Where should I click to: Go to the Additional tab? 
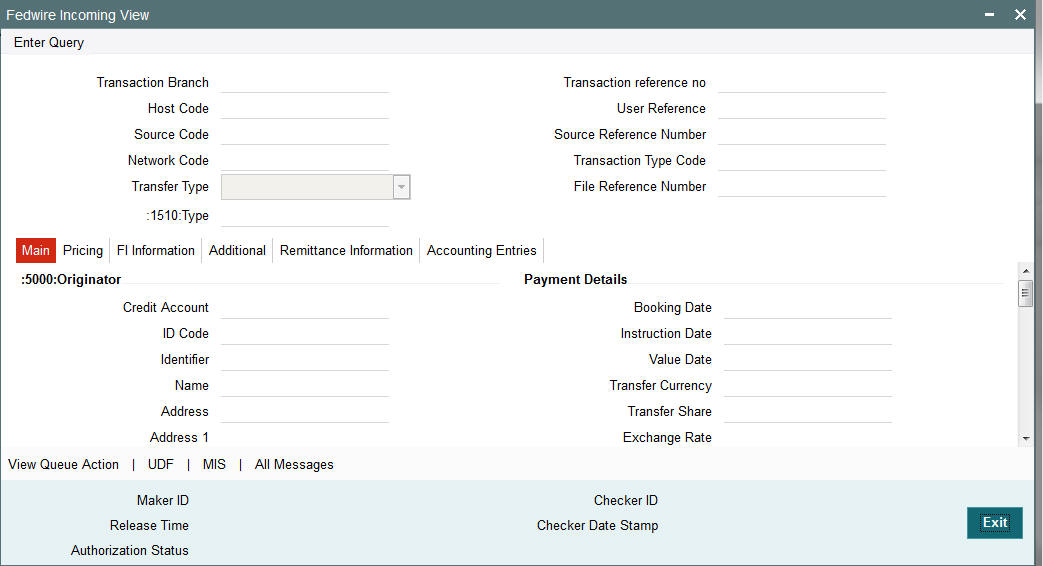click(x=237, y=251)
